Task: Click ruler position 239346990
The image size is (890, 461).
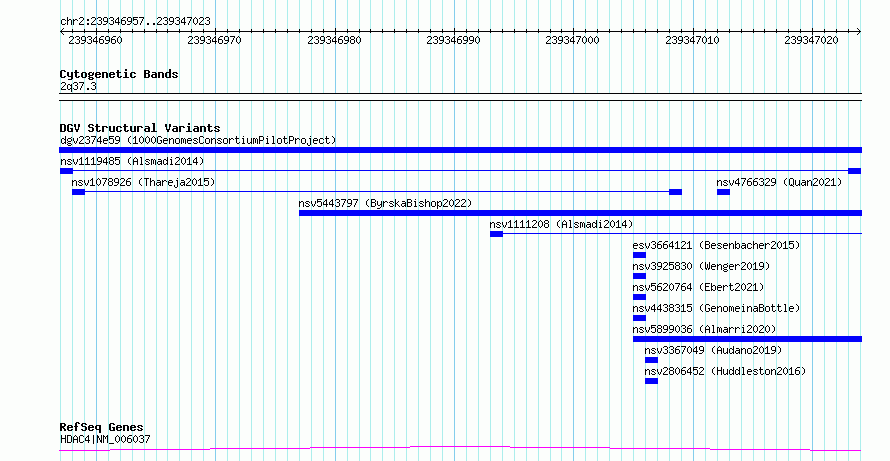Action: [x=453, y=40]
